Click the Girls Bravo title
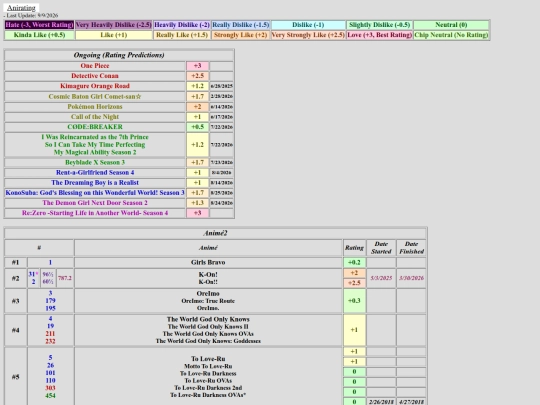The image size is (540, 405). tap(208, 262)
